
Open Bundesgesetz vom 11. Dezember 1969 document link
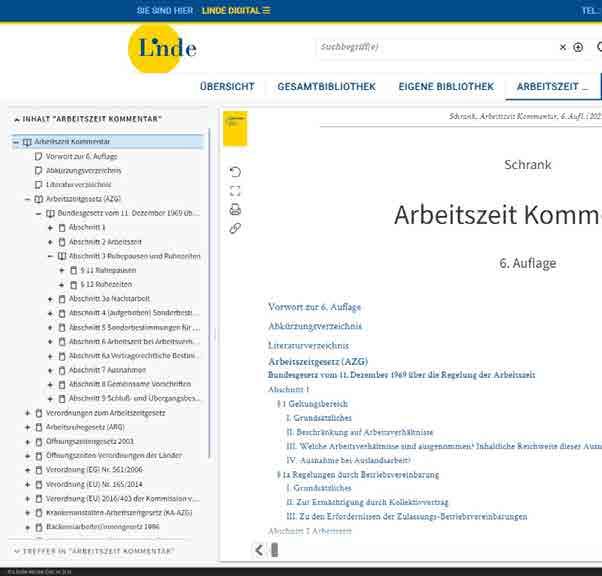(x=402, y=375)
